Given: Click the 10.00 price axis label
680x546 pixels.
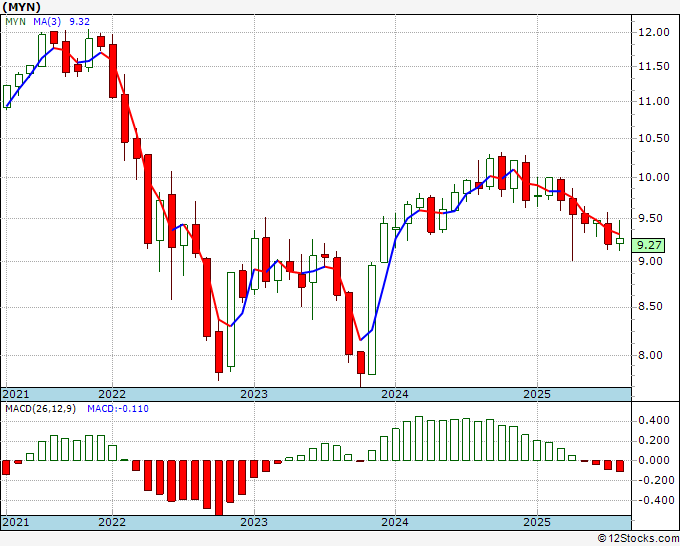Looking at the screenshot, I should [654, 177].
